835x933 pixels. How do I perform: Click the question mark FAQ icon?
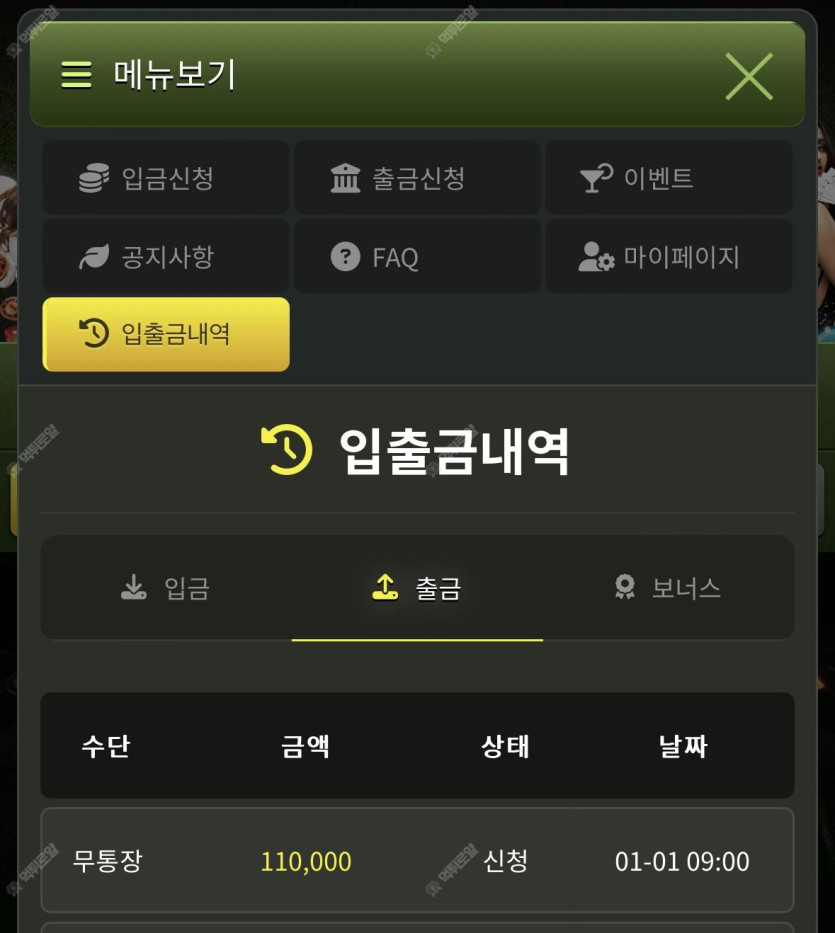346,257
